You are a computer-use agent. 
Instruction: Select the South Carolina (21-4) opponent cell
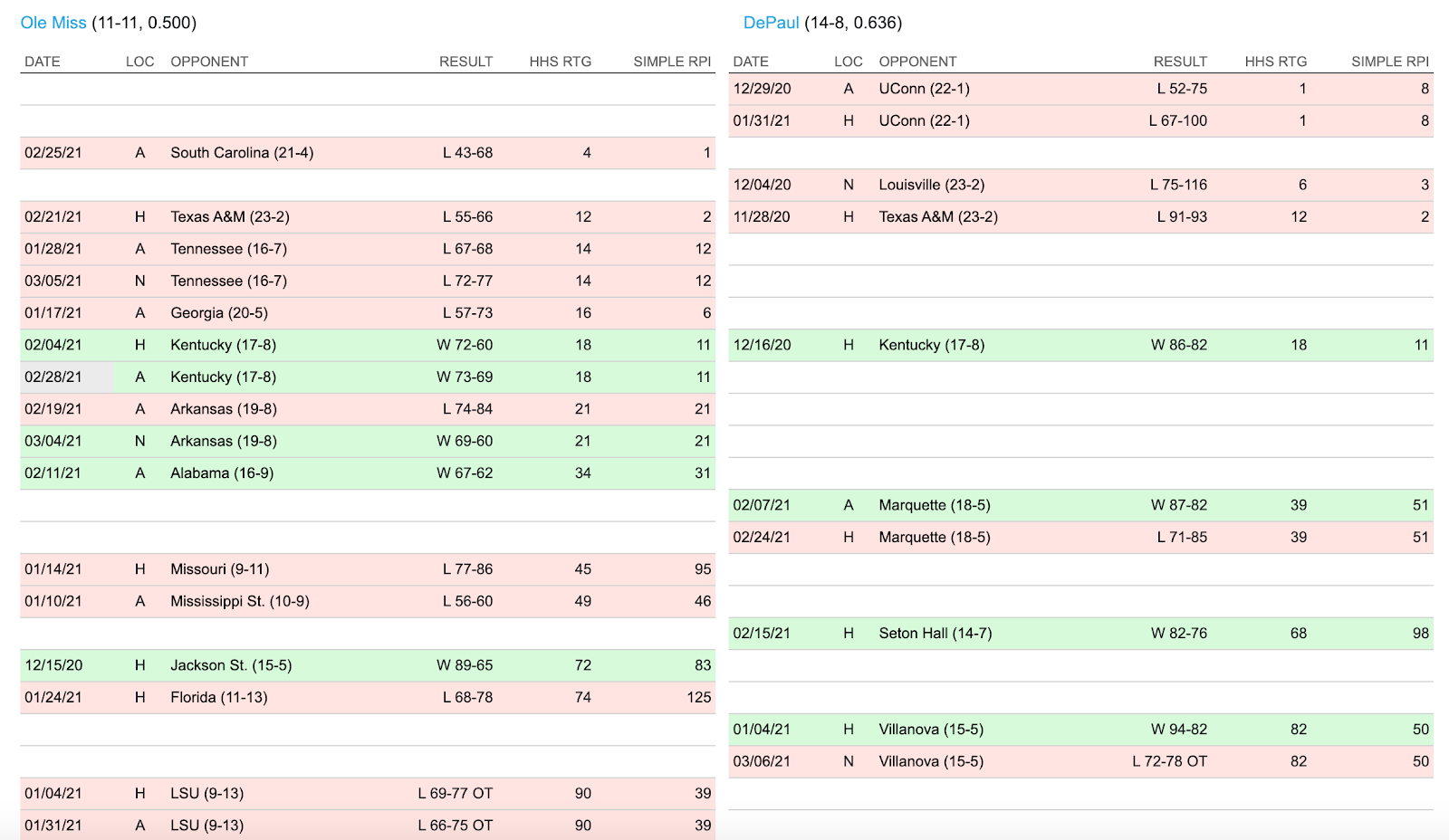click(242, 153)
